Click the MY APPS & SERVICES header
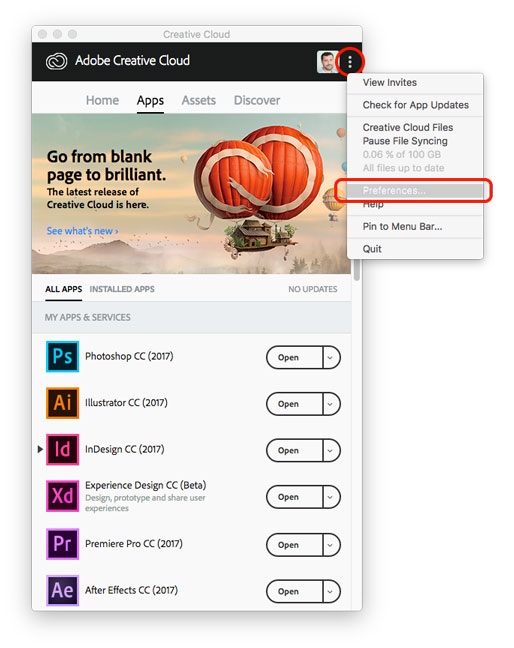 [88, 317]
